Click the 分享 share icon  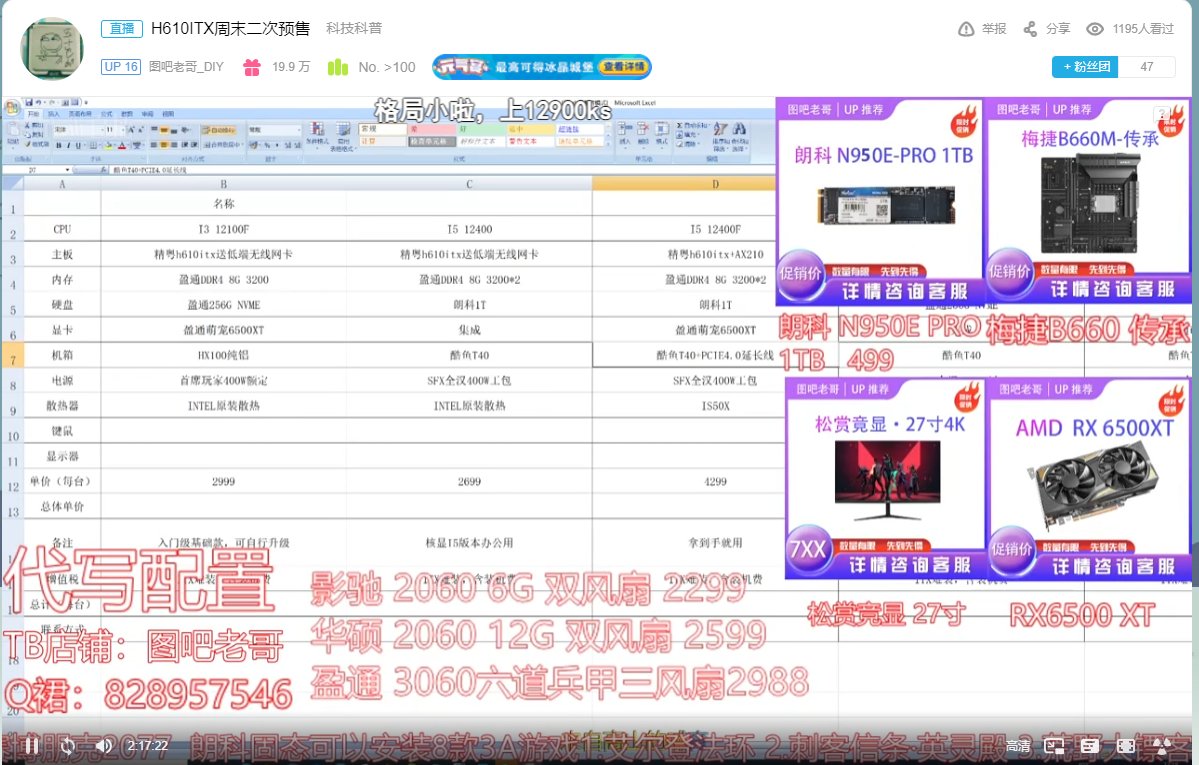click(x=1030, y=29)
